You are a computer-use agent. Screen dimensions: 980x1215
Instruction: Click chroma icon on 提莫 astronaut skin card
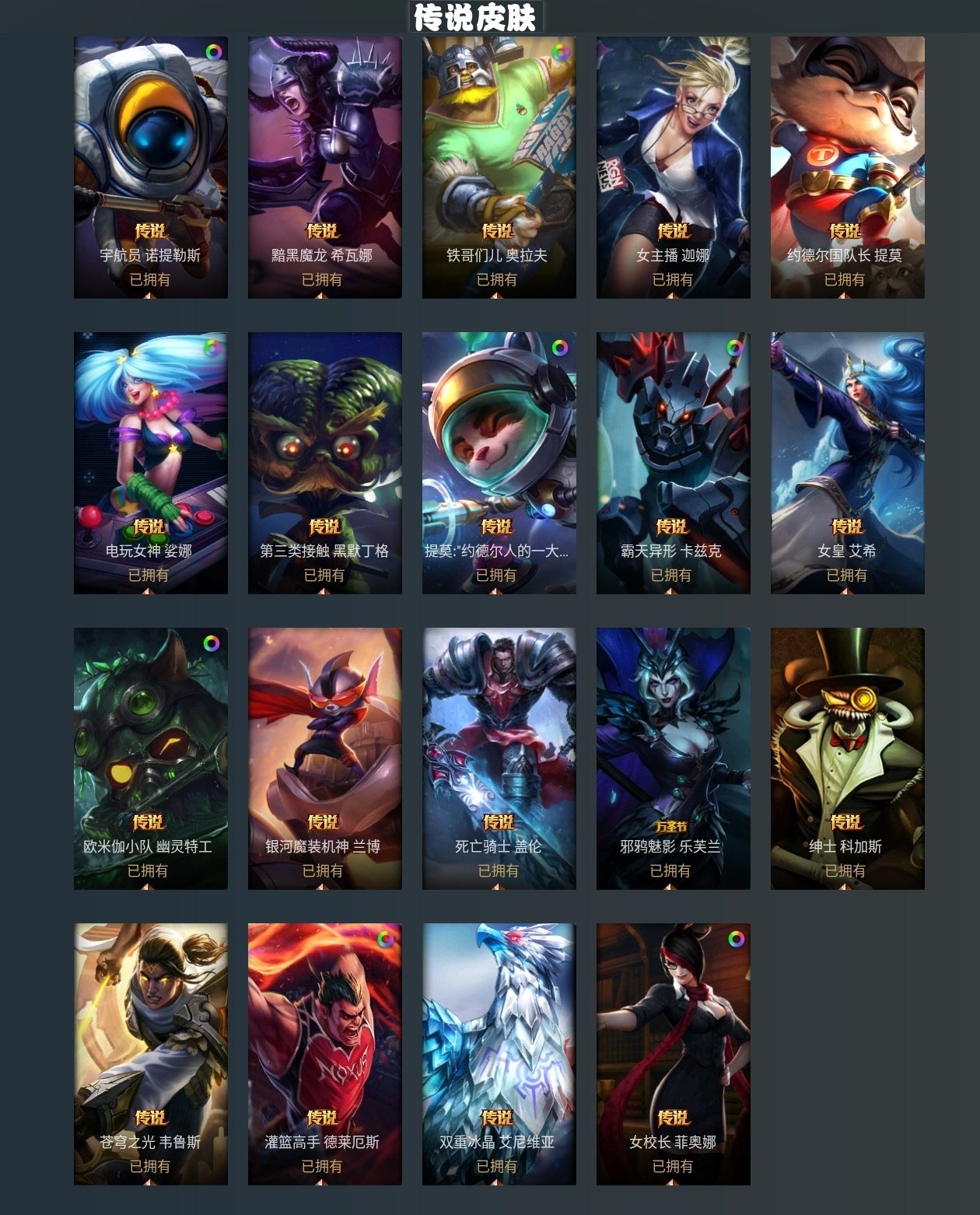[x=560, y=348]
